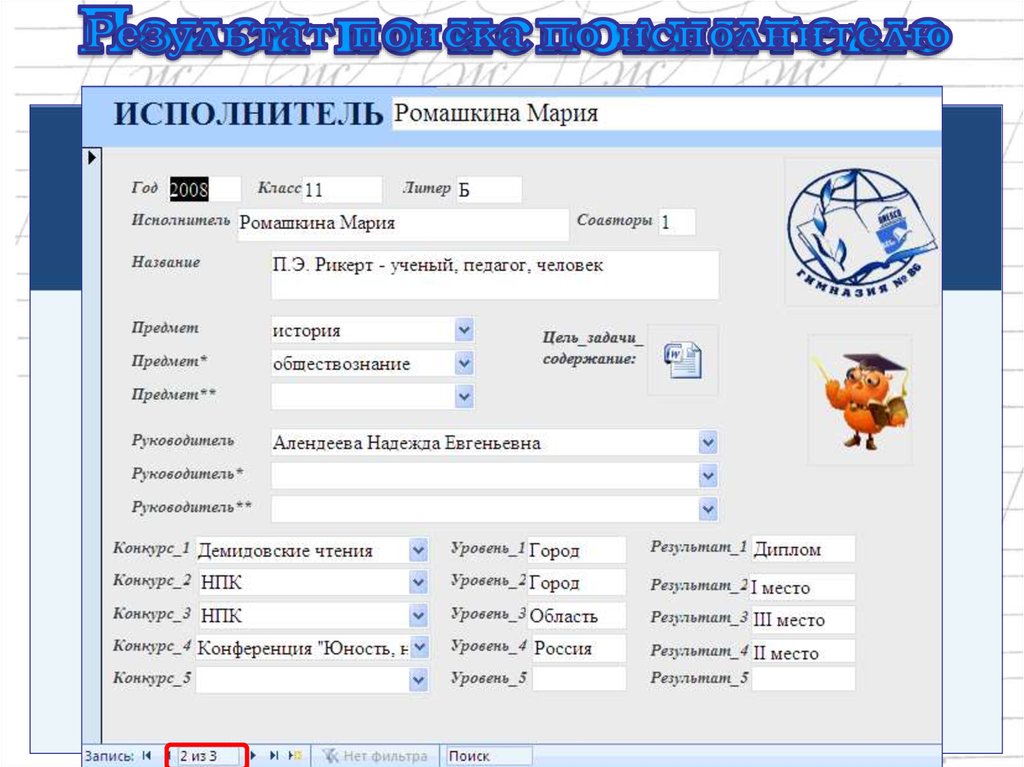Jump to last record button
The height and width of the screenshot is (767, 1024).
(274, 755)
